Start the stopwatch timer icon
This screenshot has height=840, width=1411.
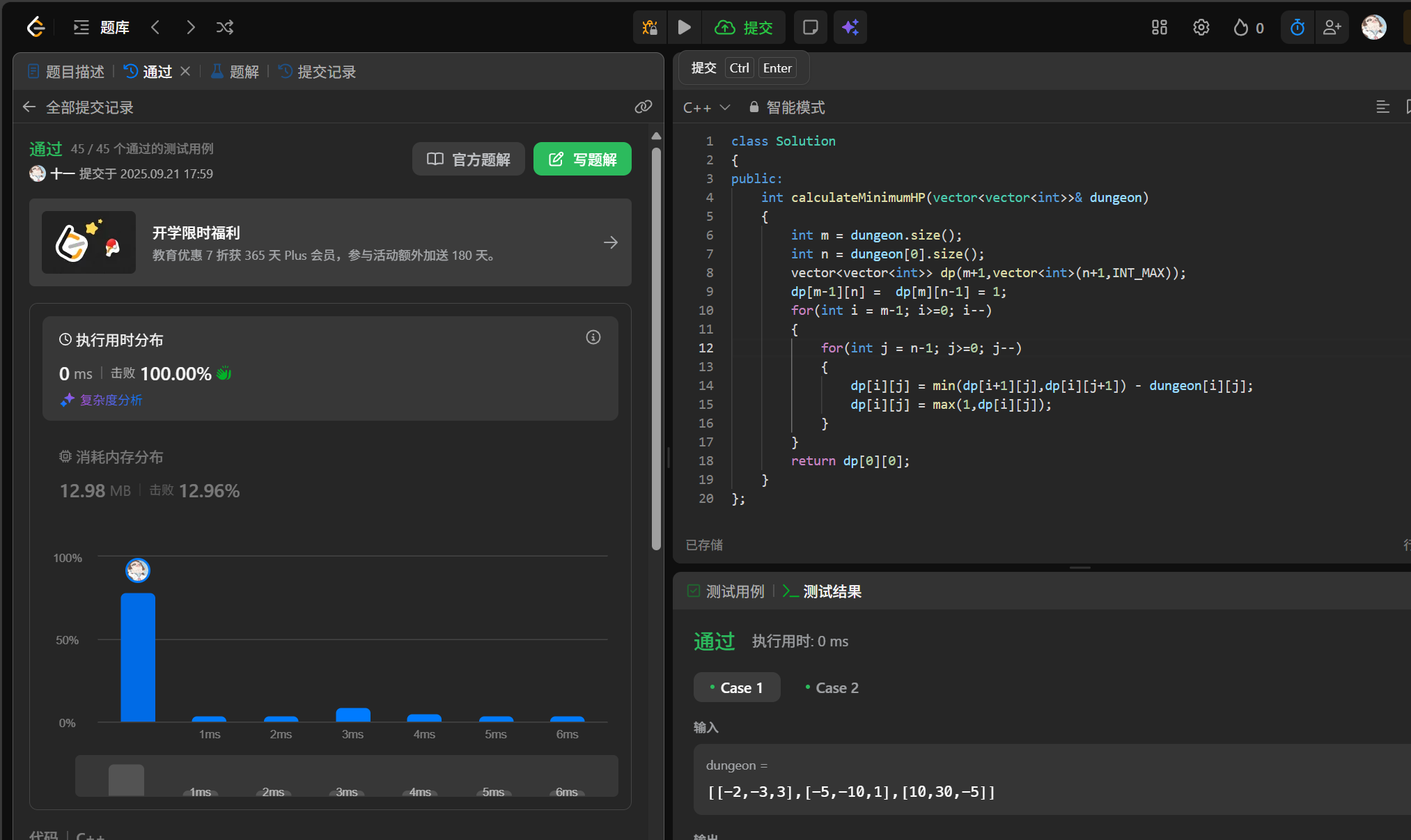click(x=1297, y=27)
